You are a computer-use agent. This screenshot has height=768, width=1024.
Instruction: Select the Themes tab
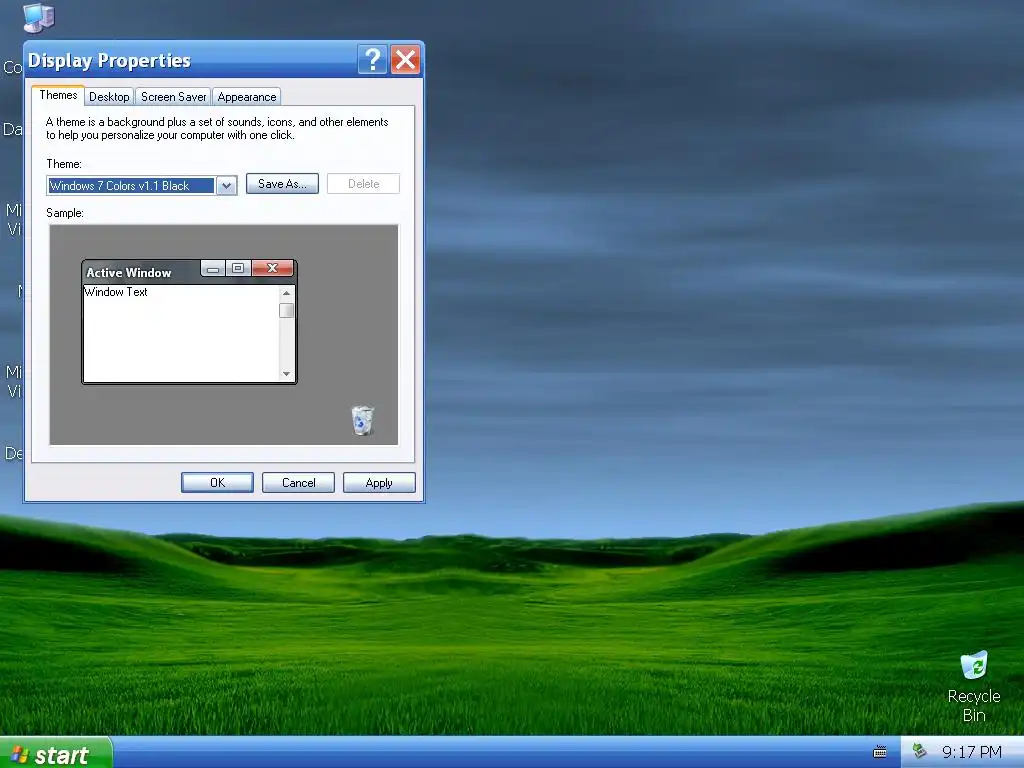pyautogui.click(x=58, y=95)
